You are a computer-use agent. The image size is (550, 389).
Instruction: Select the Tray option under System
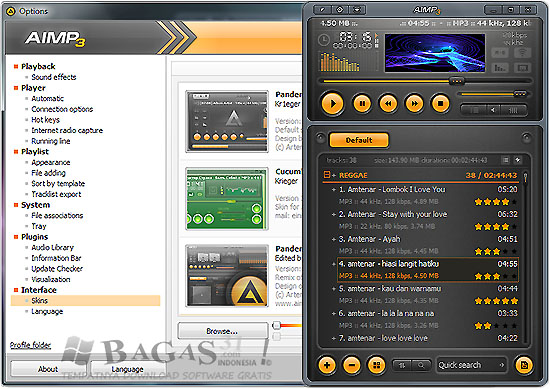[39, 226]
